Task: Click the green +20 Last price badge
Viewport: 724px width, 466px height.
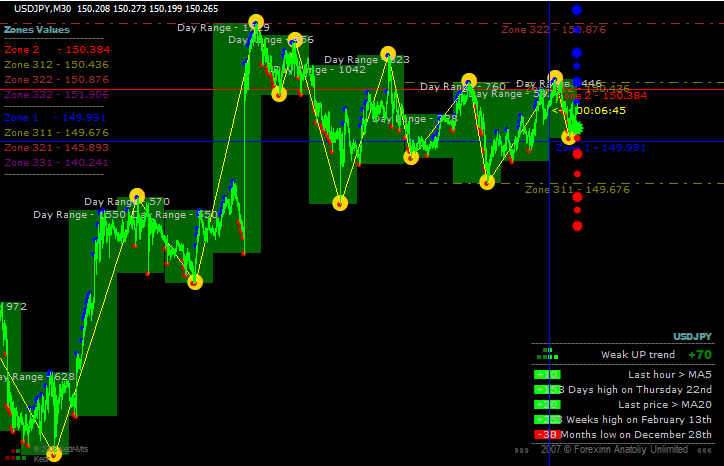Action: [x=547, y=404]
